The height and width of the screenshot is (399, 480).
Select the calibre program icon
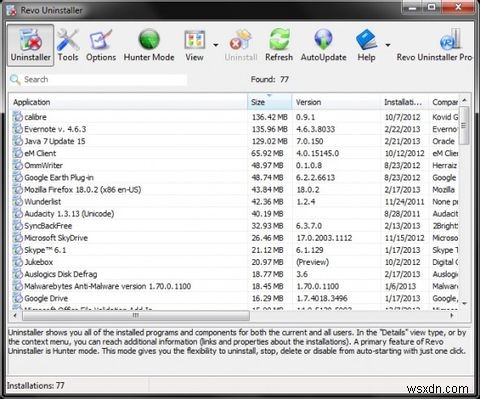point(17,117)
